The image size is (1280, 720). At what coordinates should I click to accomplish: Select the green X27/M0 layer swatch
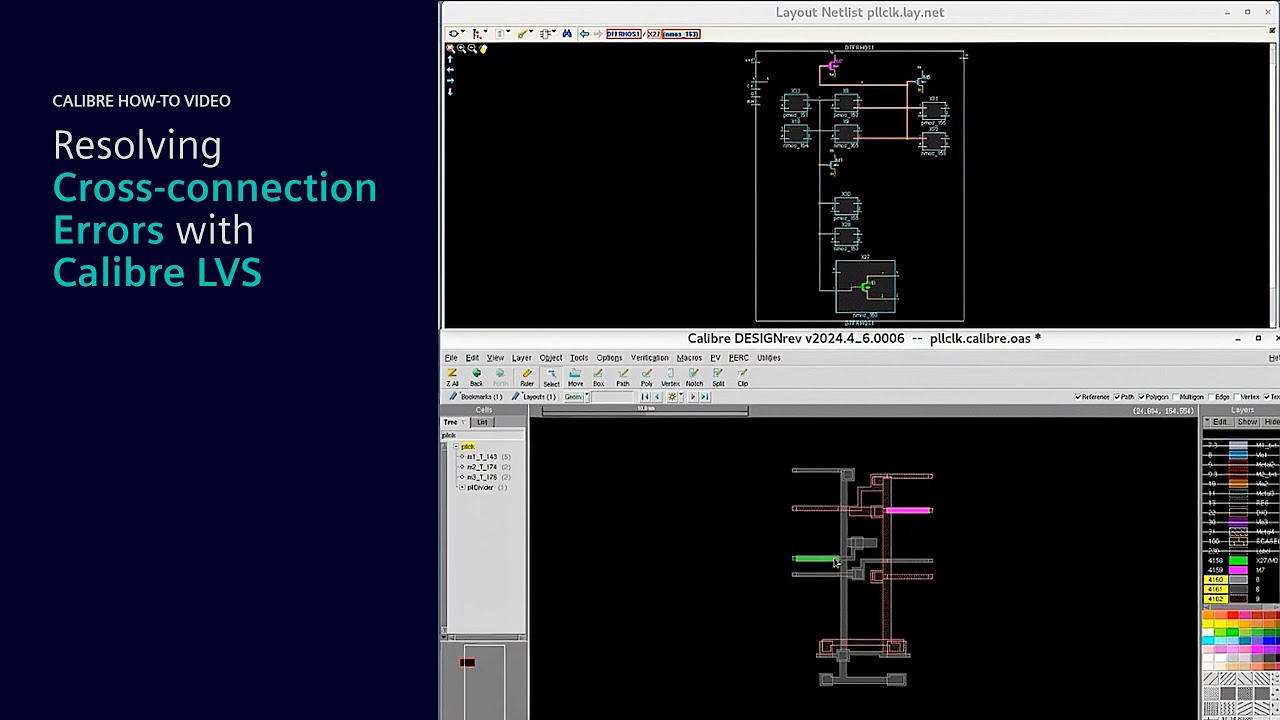[1238, 560]
